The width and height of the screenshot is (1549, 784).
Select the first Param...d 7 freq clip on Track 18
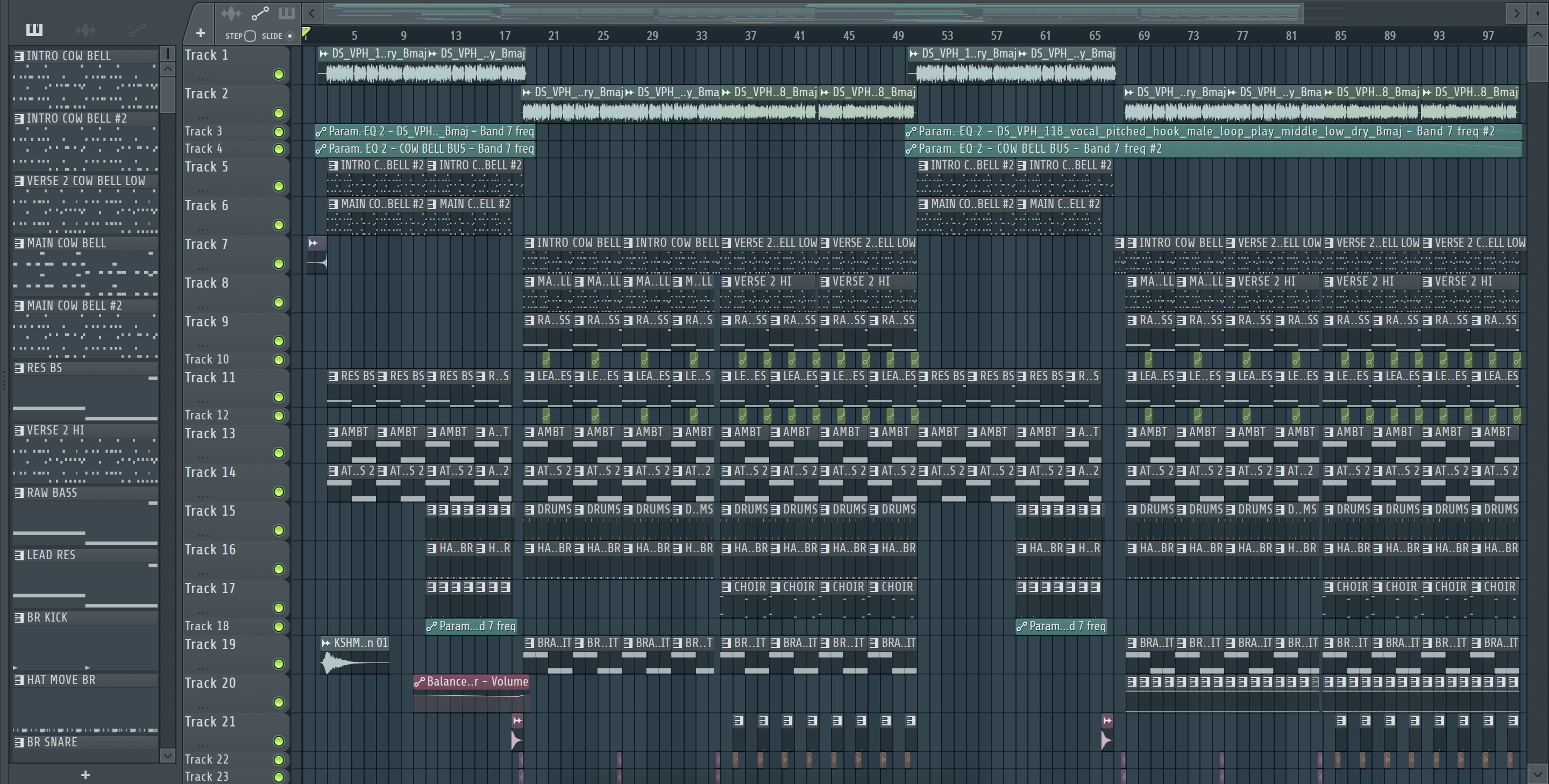coord(472,626)
